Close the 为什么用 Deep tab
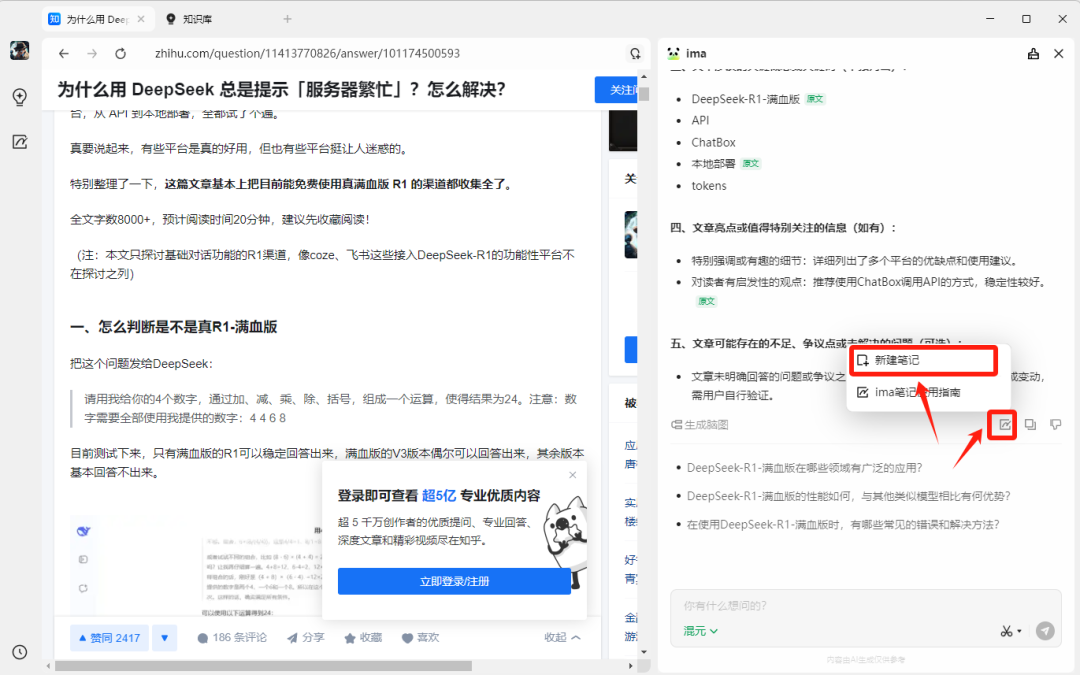Viewport: 1080px width, 675px height. tap(141, 19)
